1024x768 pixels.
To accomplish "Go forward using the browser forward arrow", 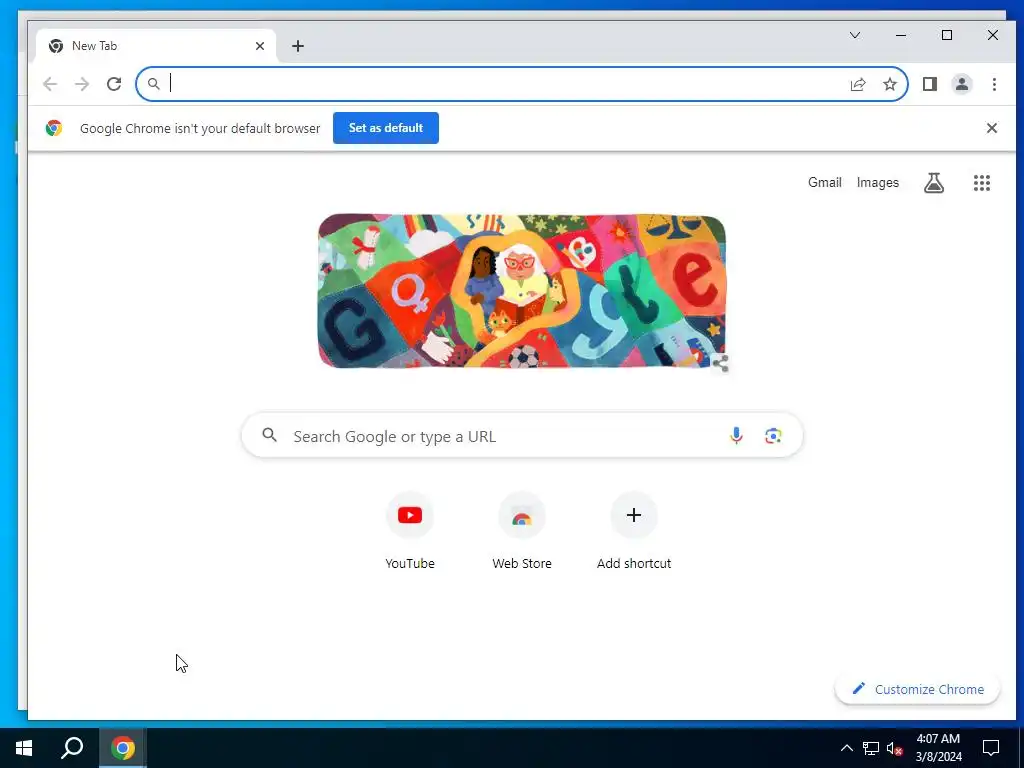I will tap(82, 84).
